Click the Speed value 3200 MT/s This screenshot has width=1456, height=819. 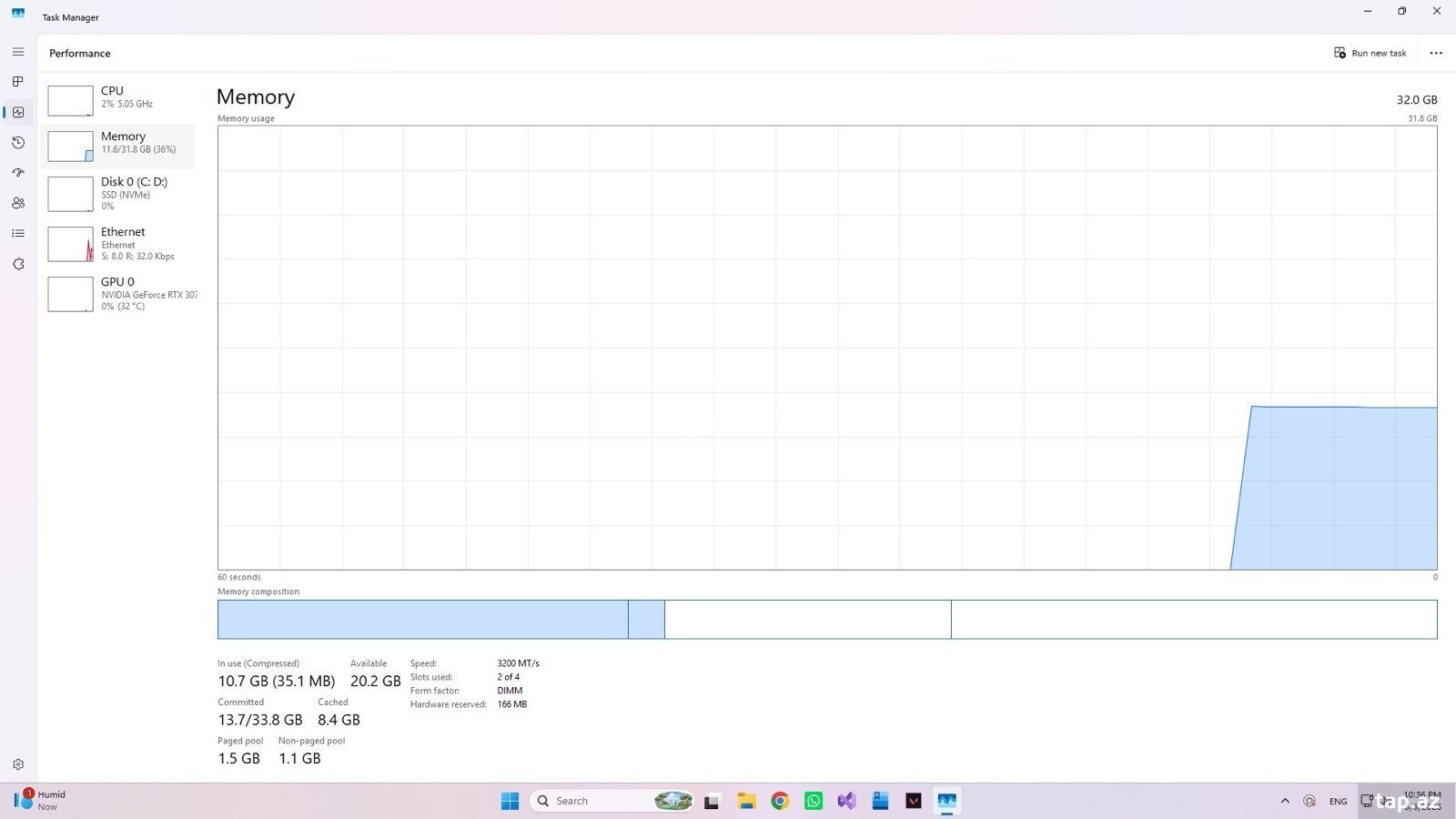coord(519,663)
